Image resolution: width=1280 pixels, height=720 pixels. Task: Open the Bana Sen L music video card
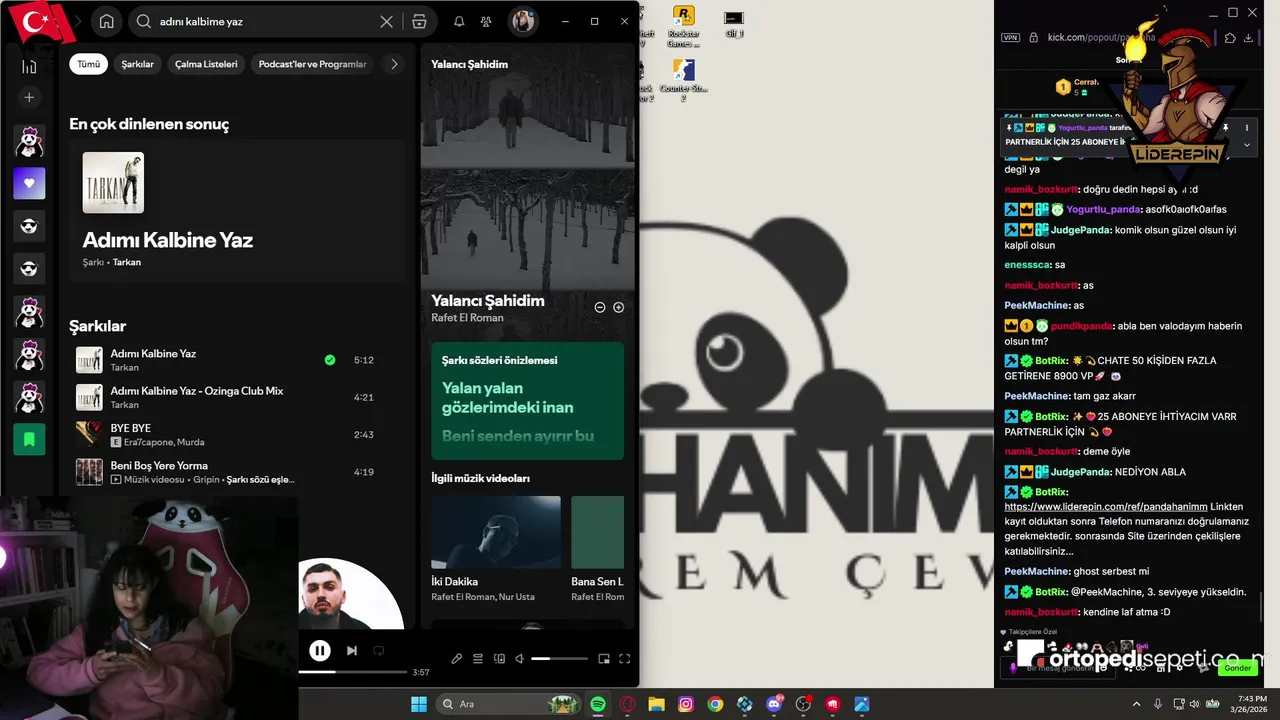point(597,550)
